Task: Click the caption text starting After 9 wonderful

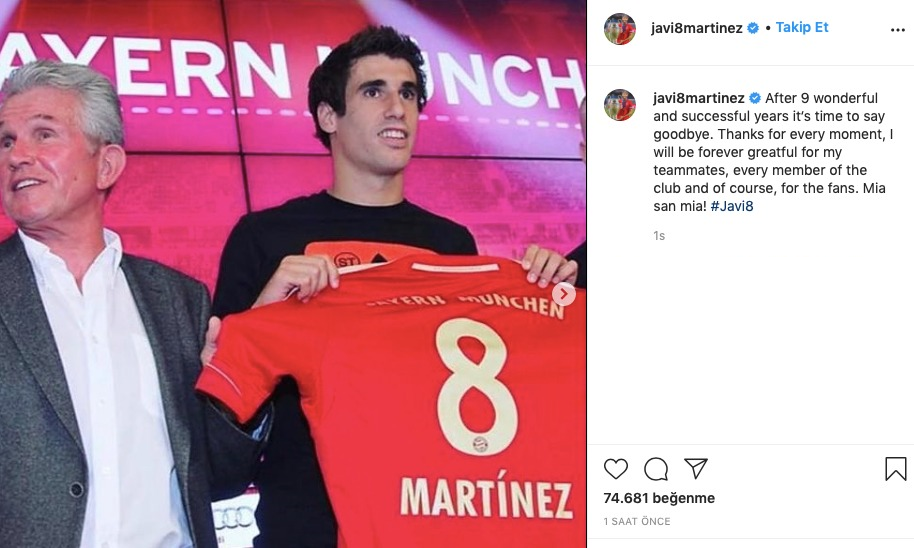Action: coord(772,152)
